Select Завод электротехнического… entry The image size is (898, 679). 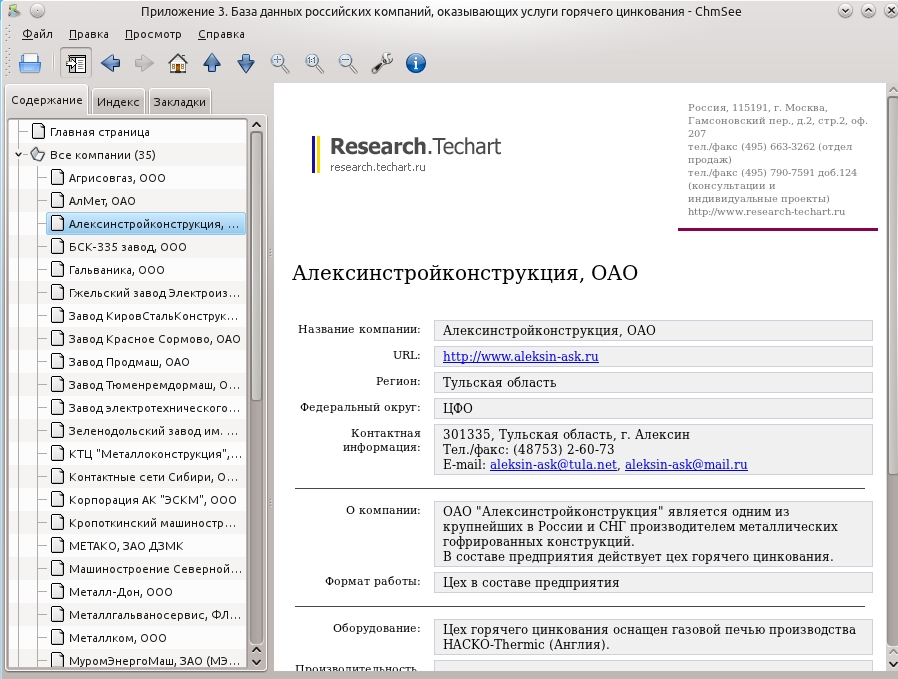[x=154, y=408]
